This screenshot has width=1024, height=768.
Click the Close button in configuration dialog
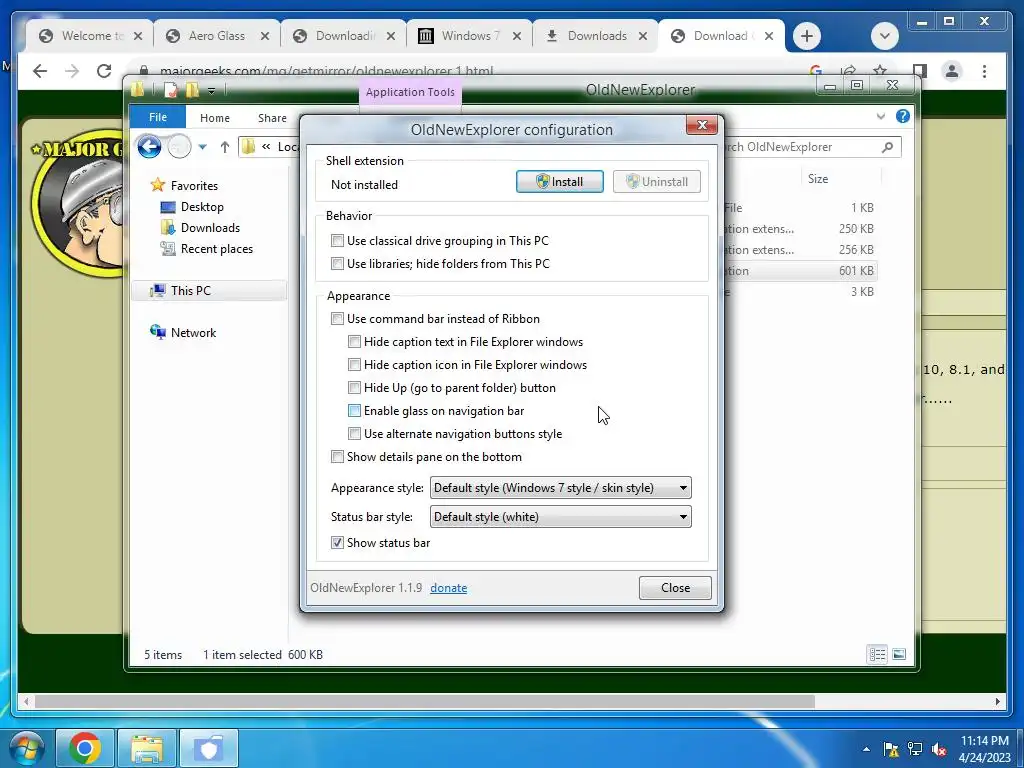[x=675, y=588]
